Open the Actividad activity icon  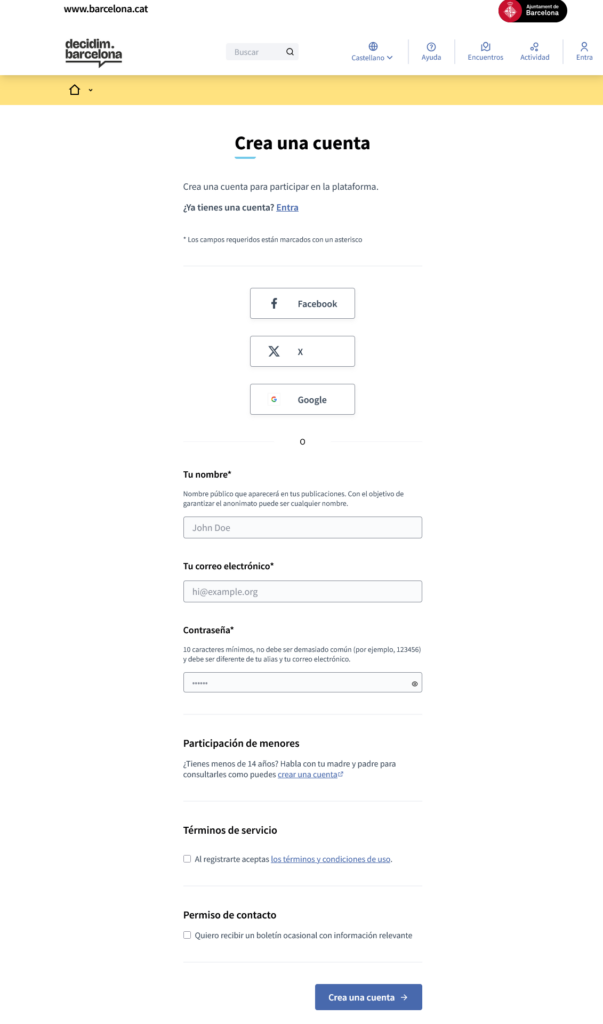pyautogui.click(x=535, y=47)
